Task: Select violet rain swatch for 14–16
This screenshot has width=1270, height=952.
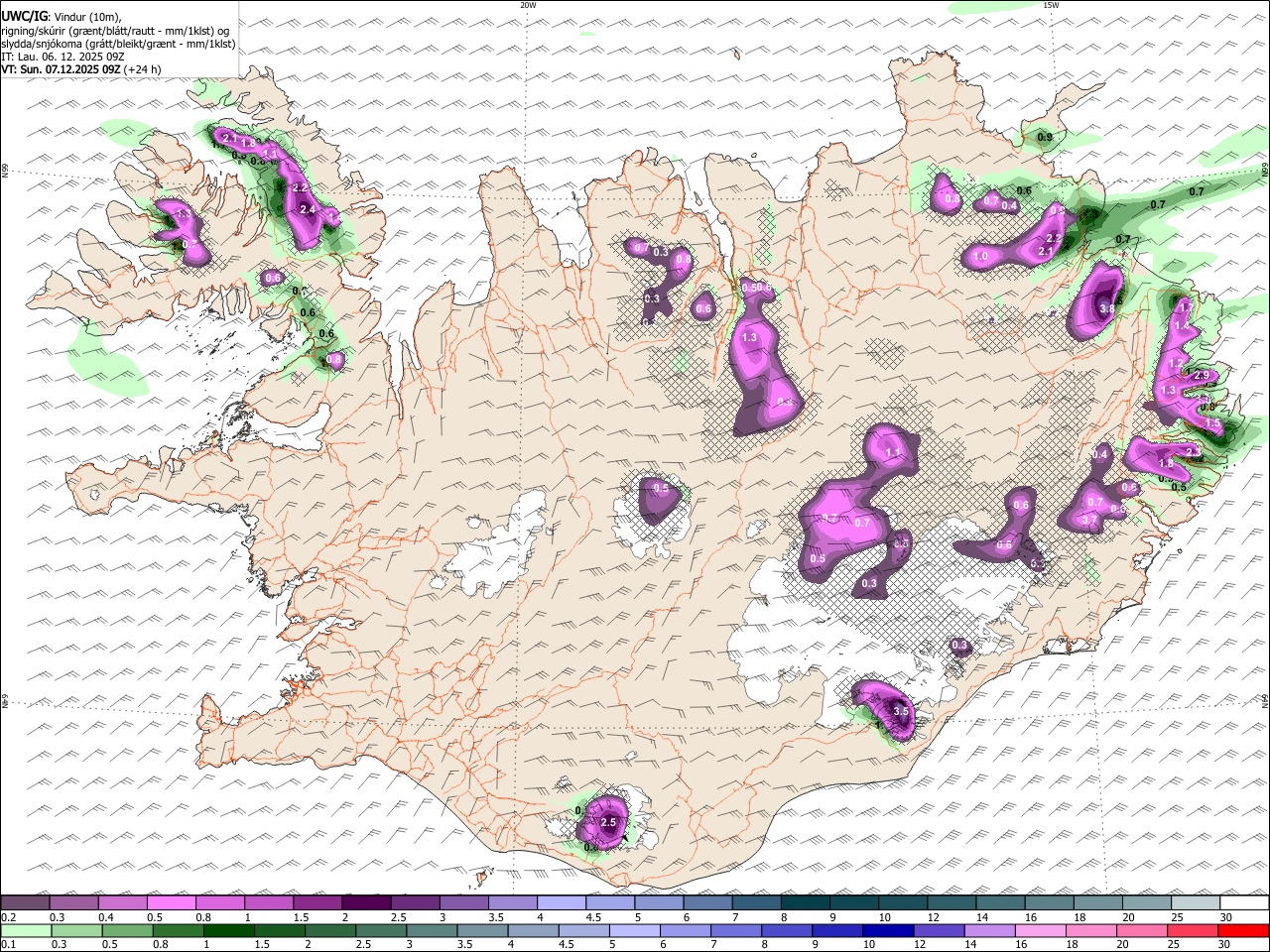Action: 989,930
